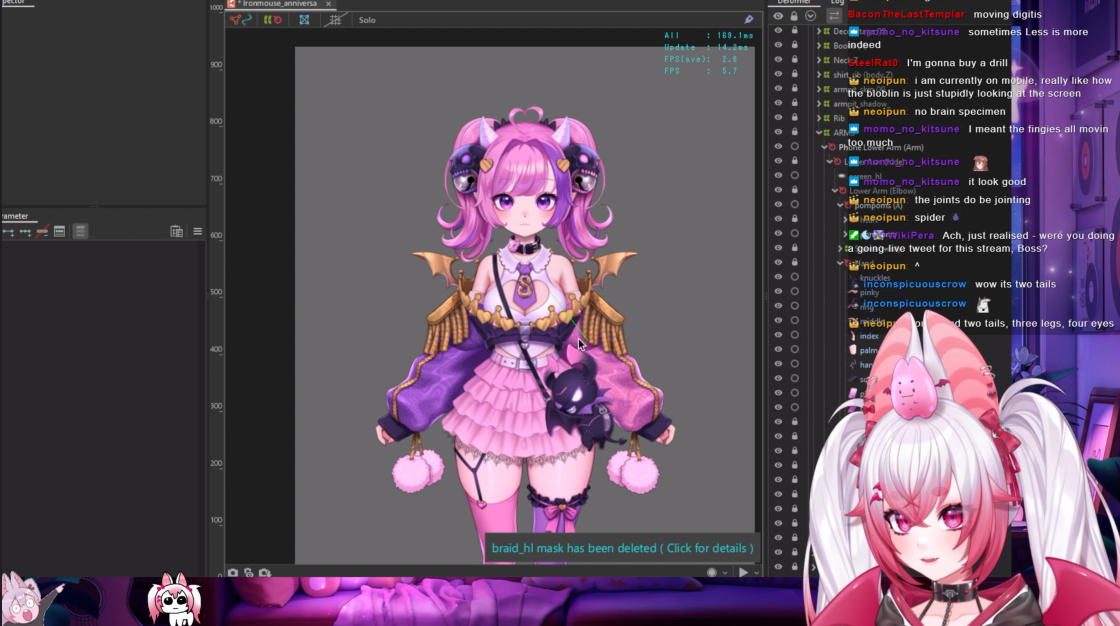Image resolution: width=1120 pixels, height=626 pixels.
Task: Collapse the Phone Lower Arm (Arm) deformer
Action: [824, 147]
